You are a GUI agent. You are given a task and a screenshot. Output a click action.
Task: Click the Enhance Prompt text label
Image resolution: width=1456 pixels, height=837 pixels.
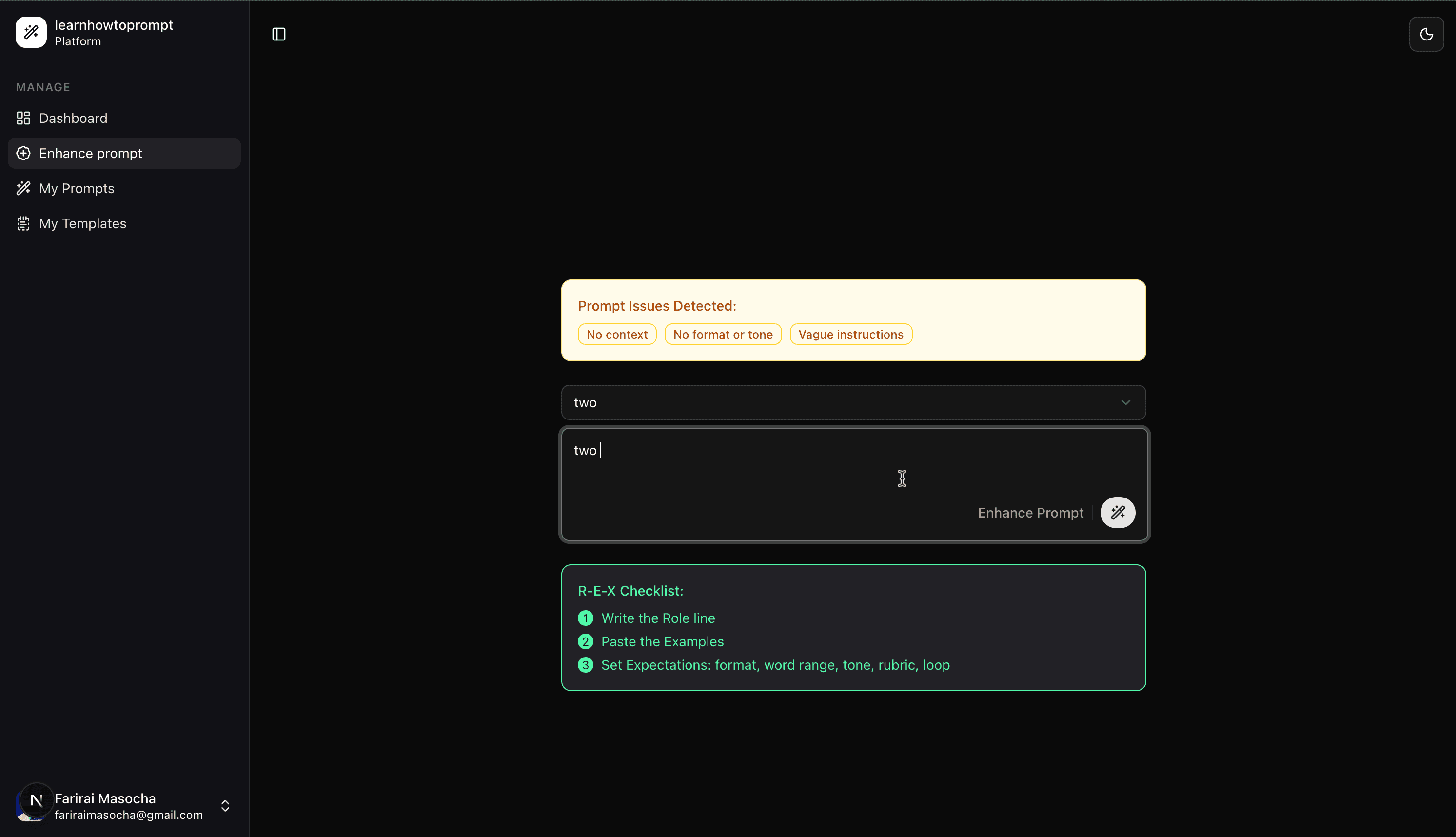click(1030, 513)
